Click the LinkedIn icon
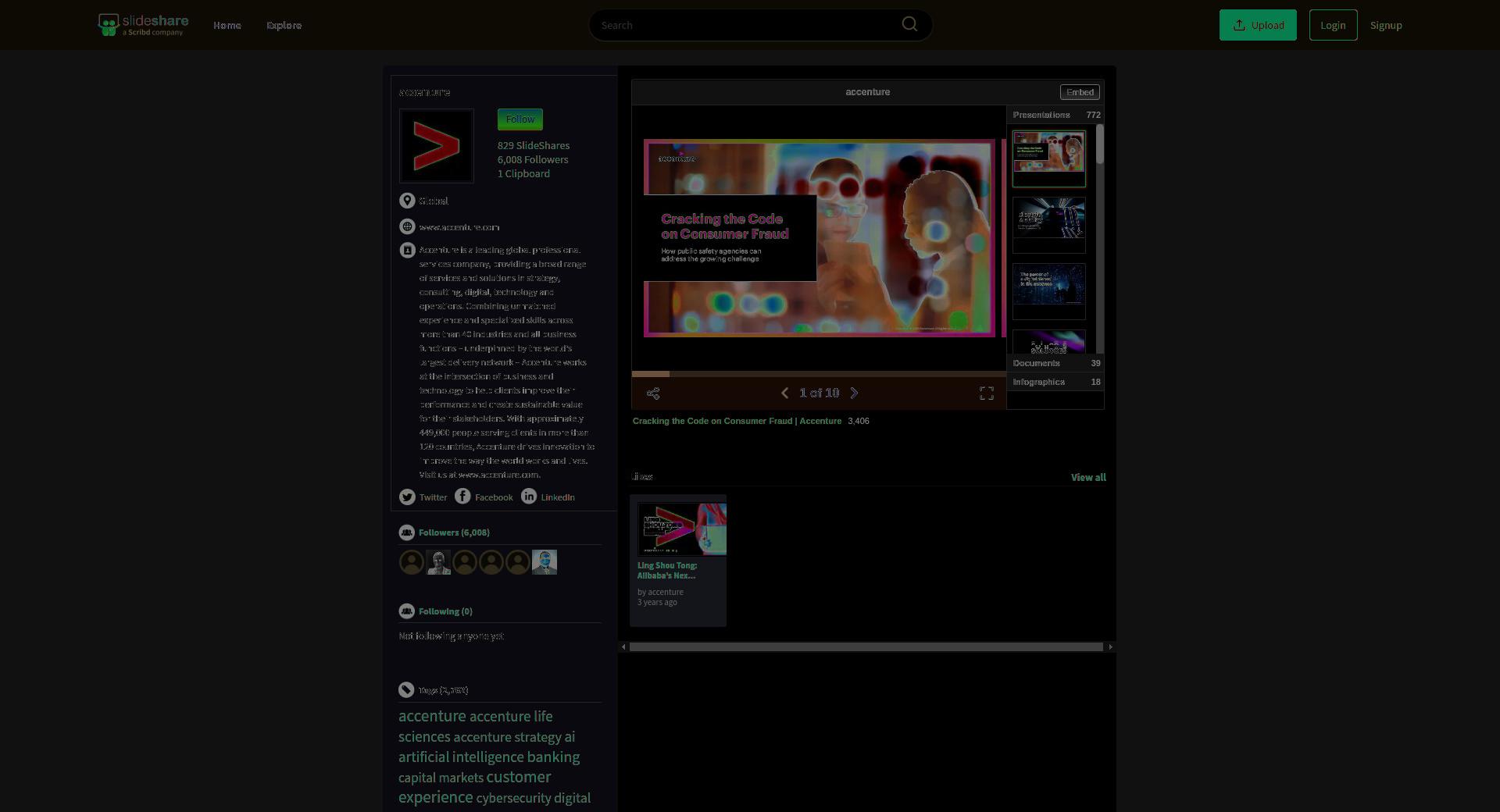This screenshot has width=1500, height=812. pyautogui.click(x=529, y=497)
